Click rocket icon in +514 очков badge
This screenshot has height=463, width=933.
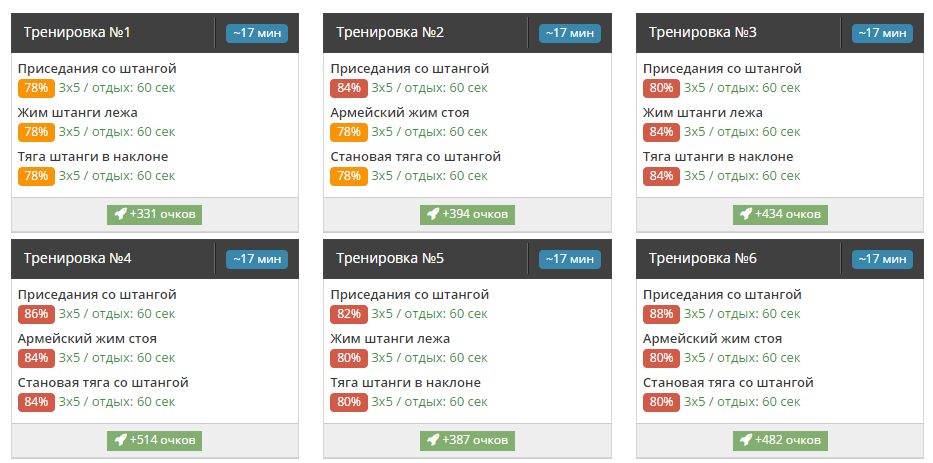pos(120,440)
